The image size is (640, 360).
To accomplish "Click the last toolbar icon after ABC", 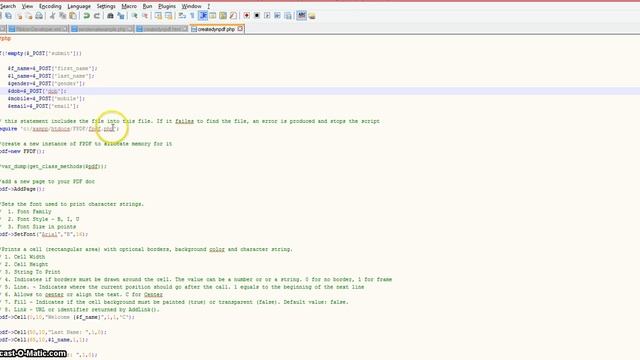I will [312, 16].
